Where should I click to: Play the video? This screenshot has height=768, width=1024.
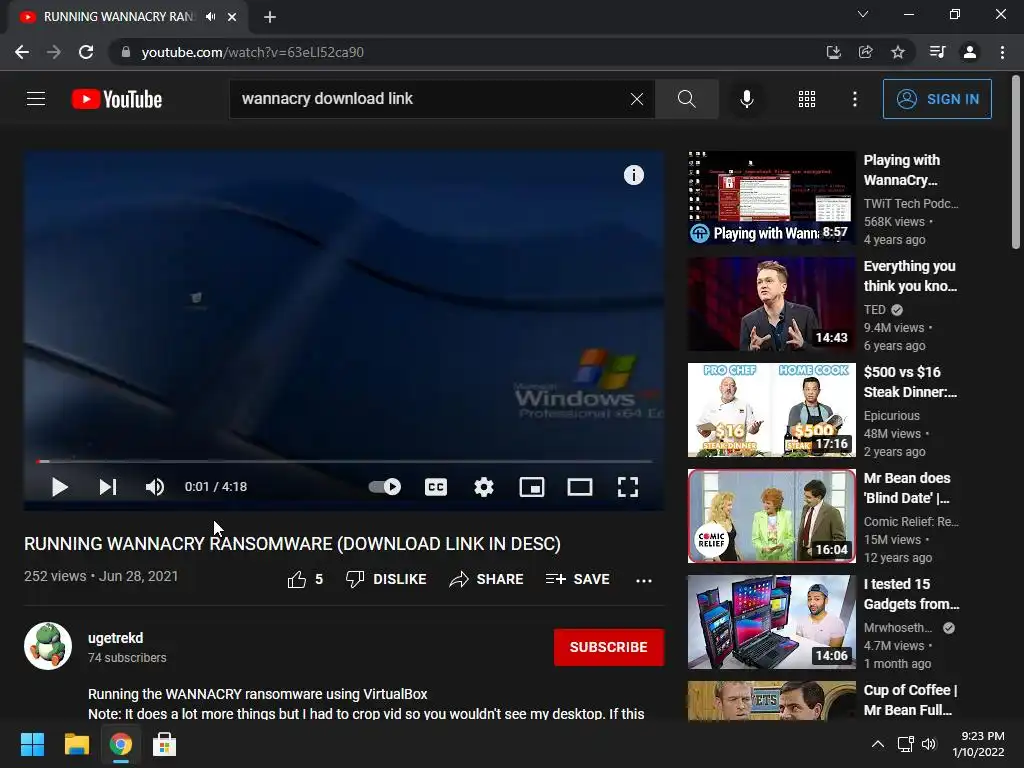pos(59,487)
